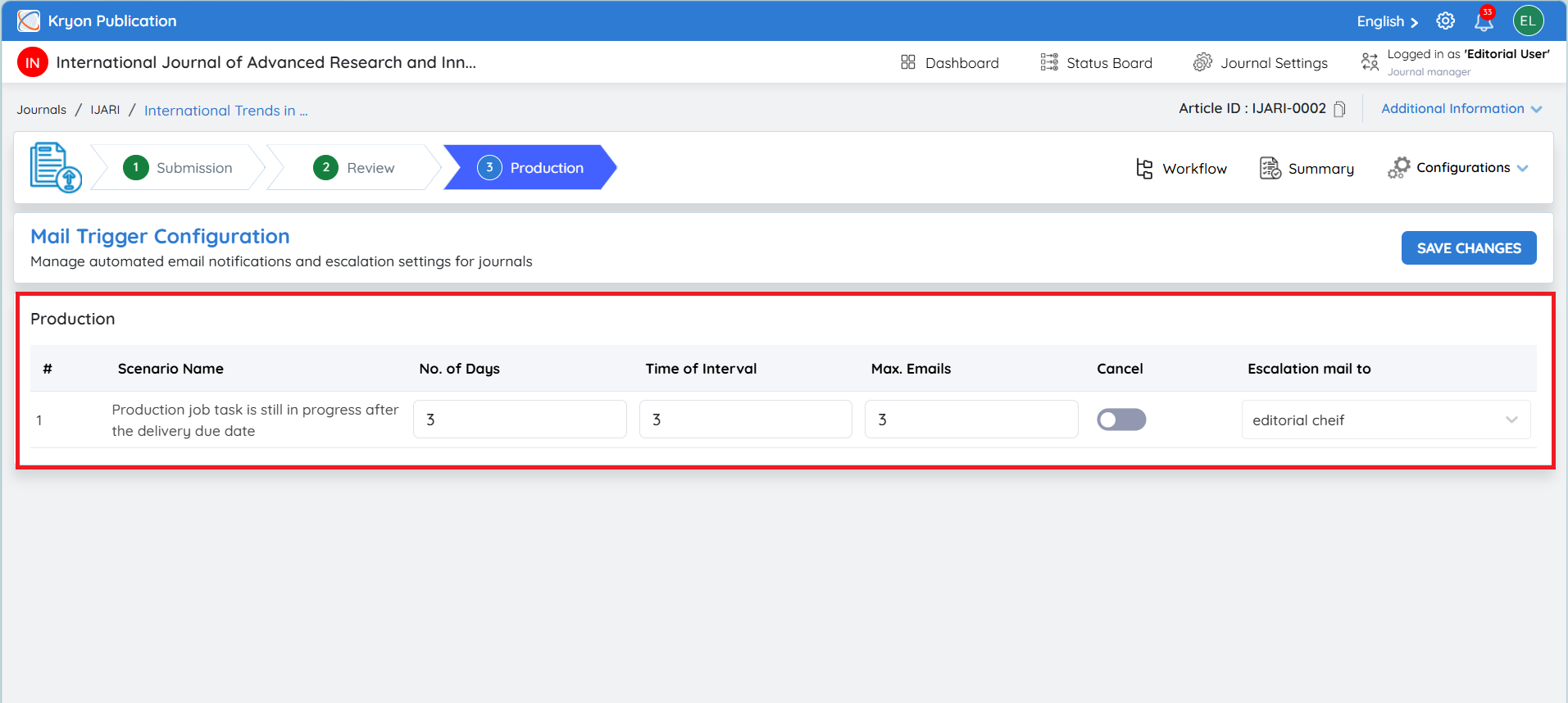Click the SAVE CHANGES button
The height and width of the screenshot is (703, 1568).
click(x=1469, y=248)
